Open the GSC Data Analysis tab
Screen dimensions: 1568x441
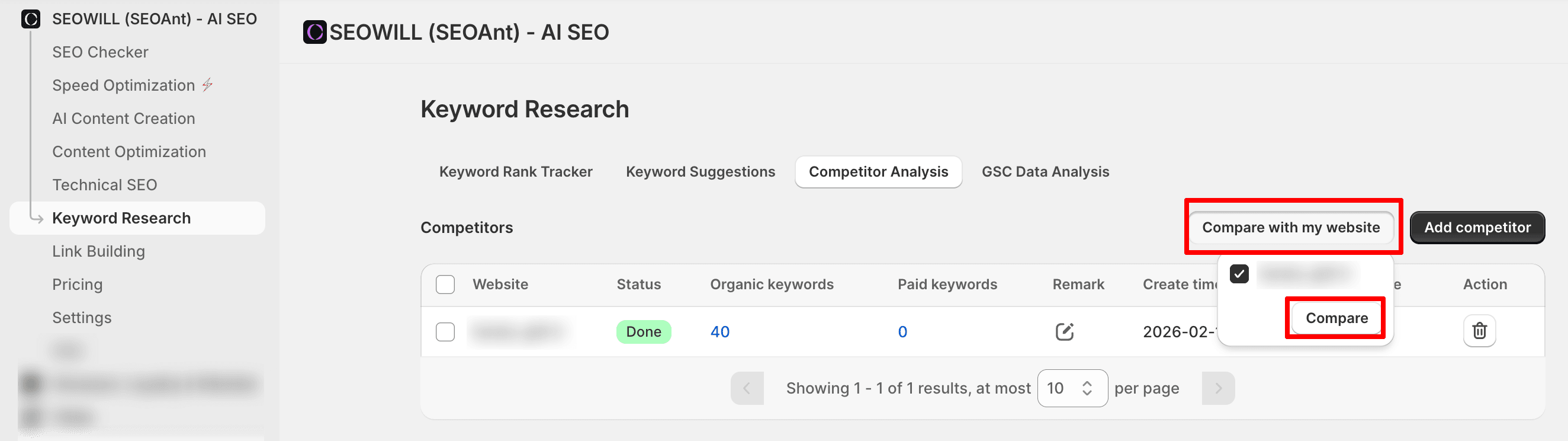tap(1045, 172)
